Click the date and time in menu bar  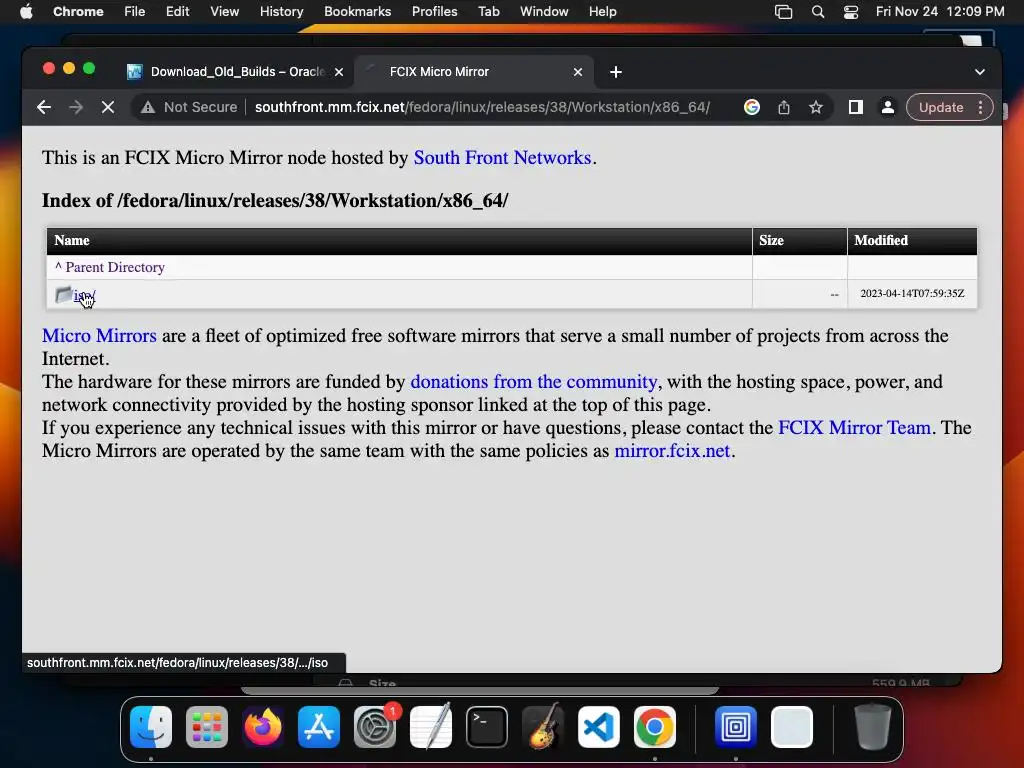point(940,11)
